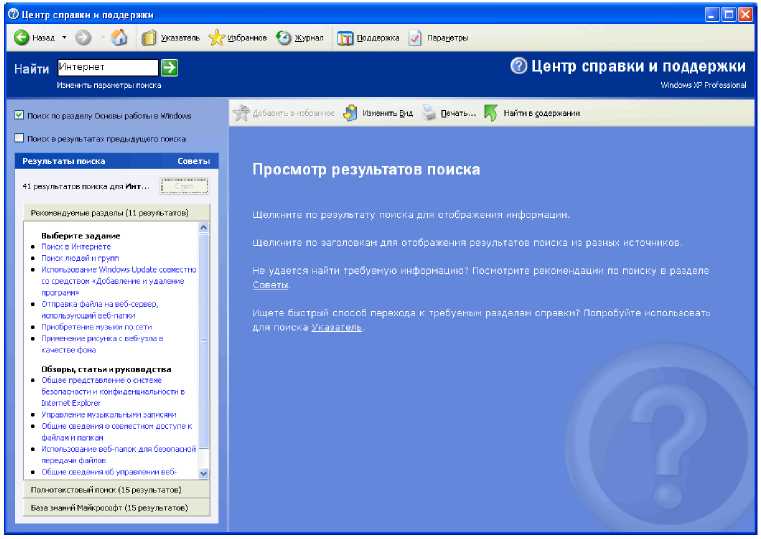Click inside the Найти search field
The width and height of the screenshot is (761, 539).
(x=108, y=67)
